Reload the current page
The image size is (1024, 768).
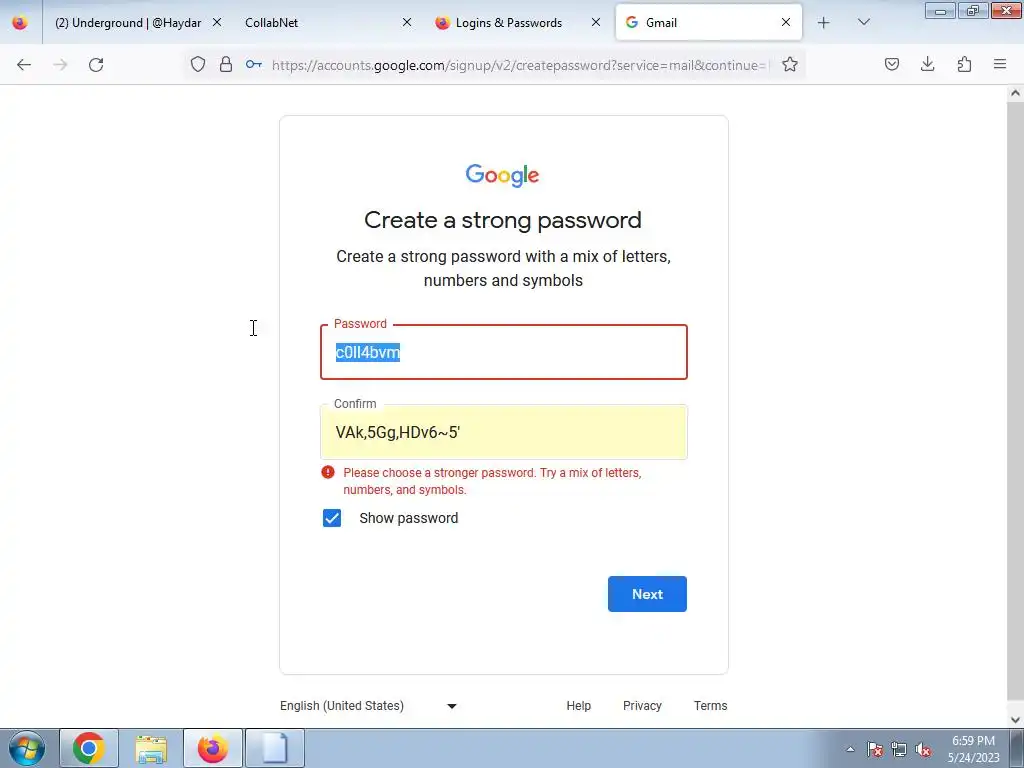pos(96,65)
